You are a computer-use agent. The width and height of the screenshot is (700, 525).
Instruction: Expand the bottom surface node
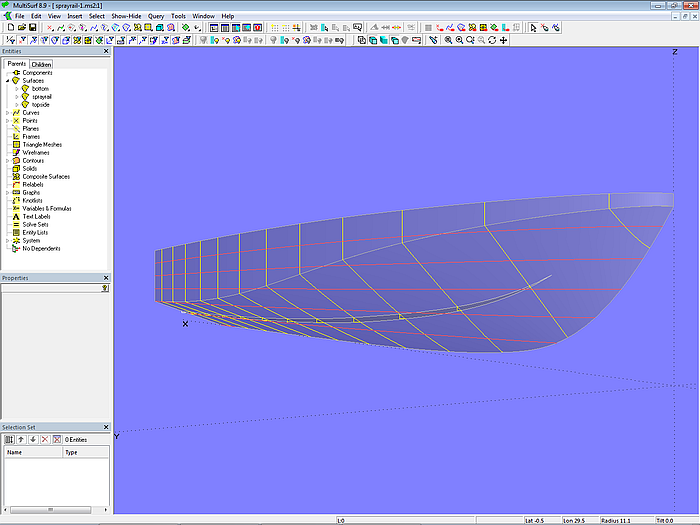(x=16, y=88)
